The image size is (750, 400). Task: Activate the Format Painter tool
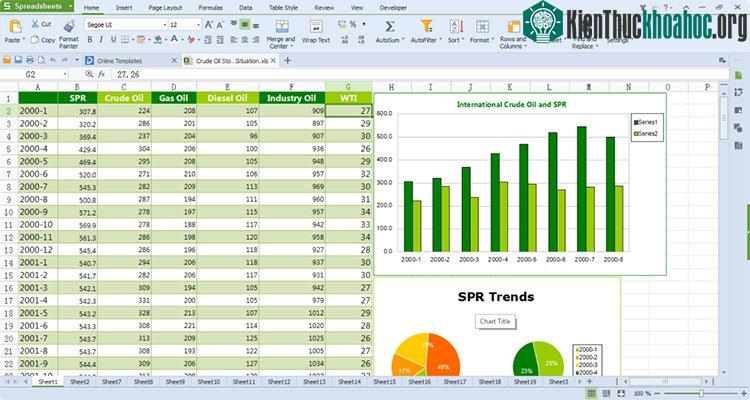pyautogui.click(x=68, y=34)
